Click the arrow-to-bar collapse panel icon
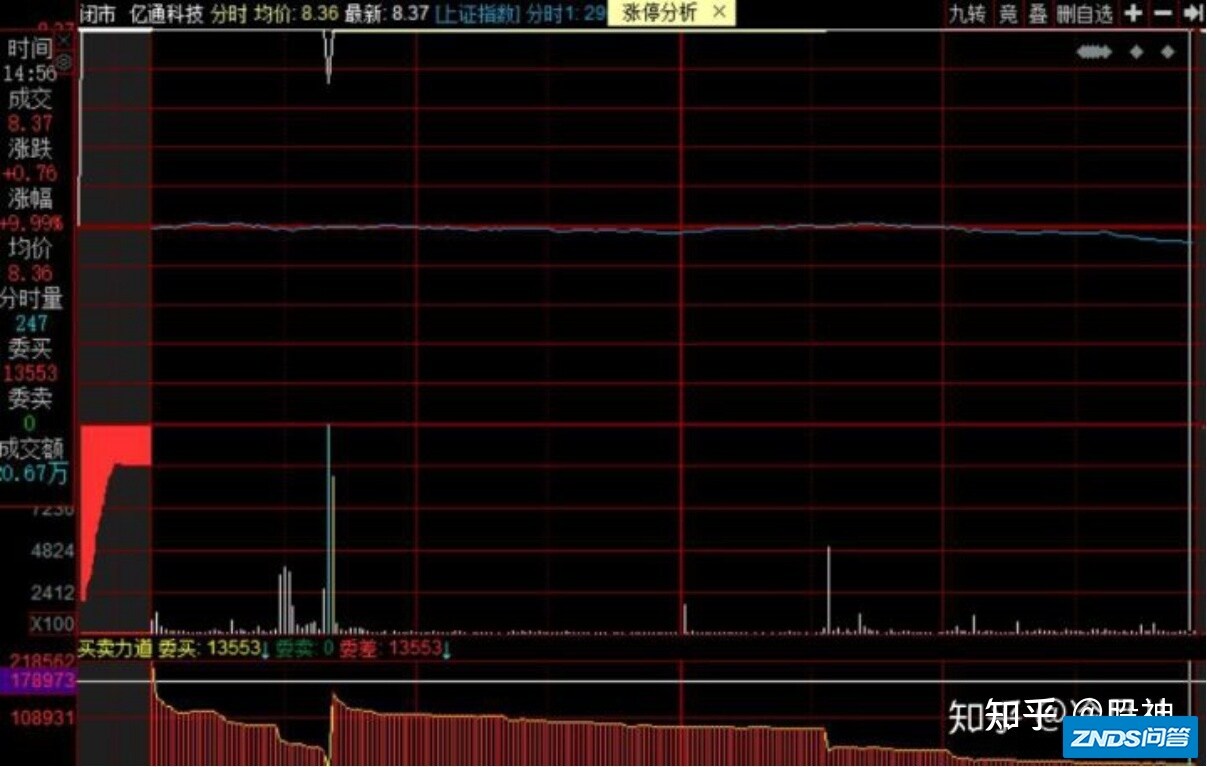 coord(1192,13)
